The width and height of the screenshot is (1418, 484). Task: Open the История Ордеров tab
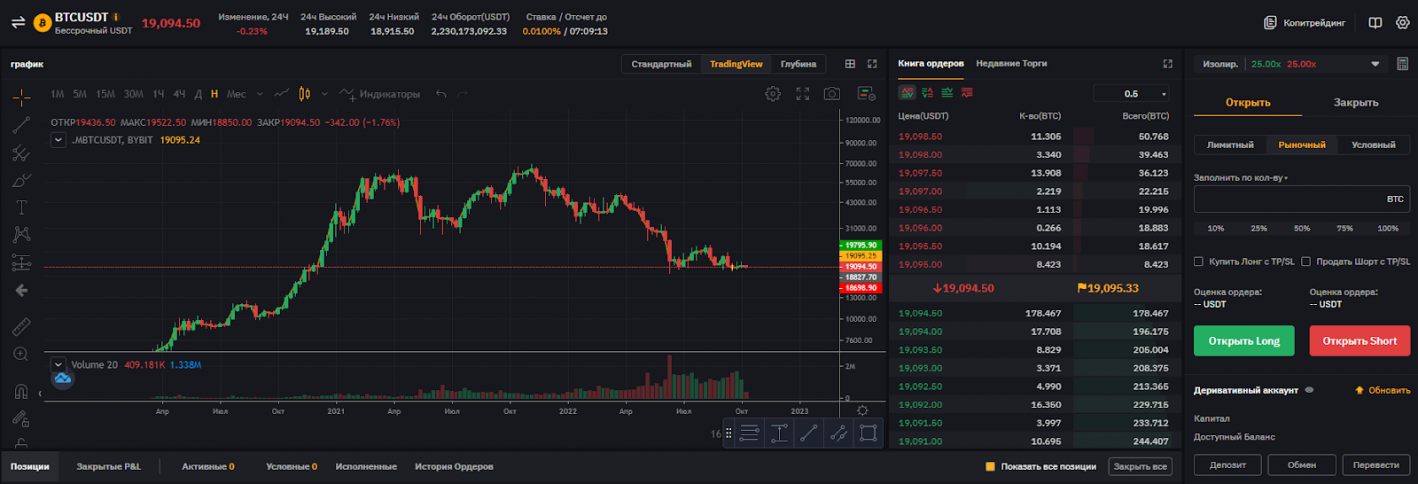click(454, 467)
